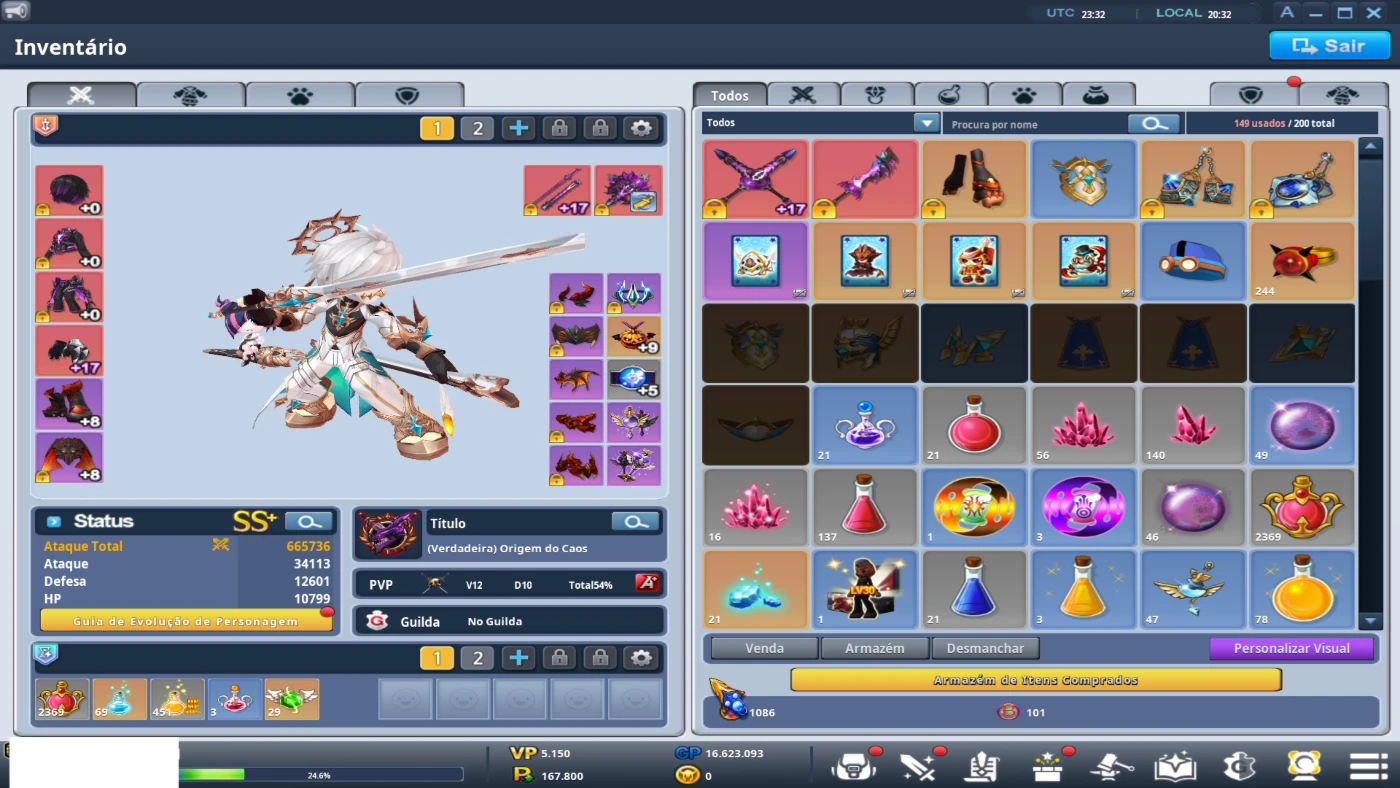Select the blue goggles cap item
This screenshot has width=1400, height=788.
point(1193,261)
